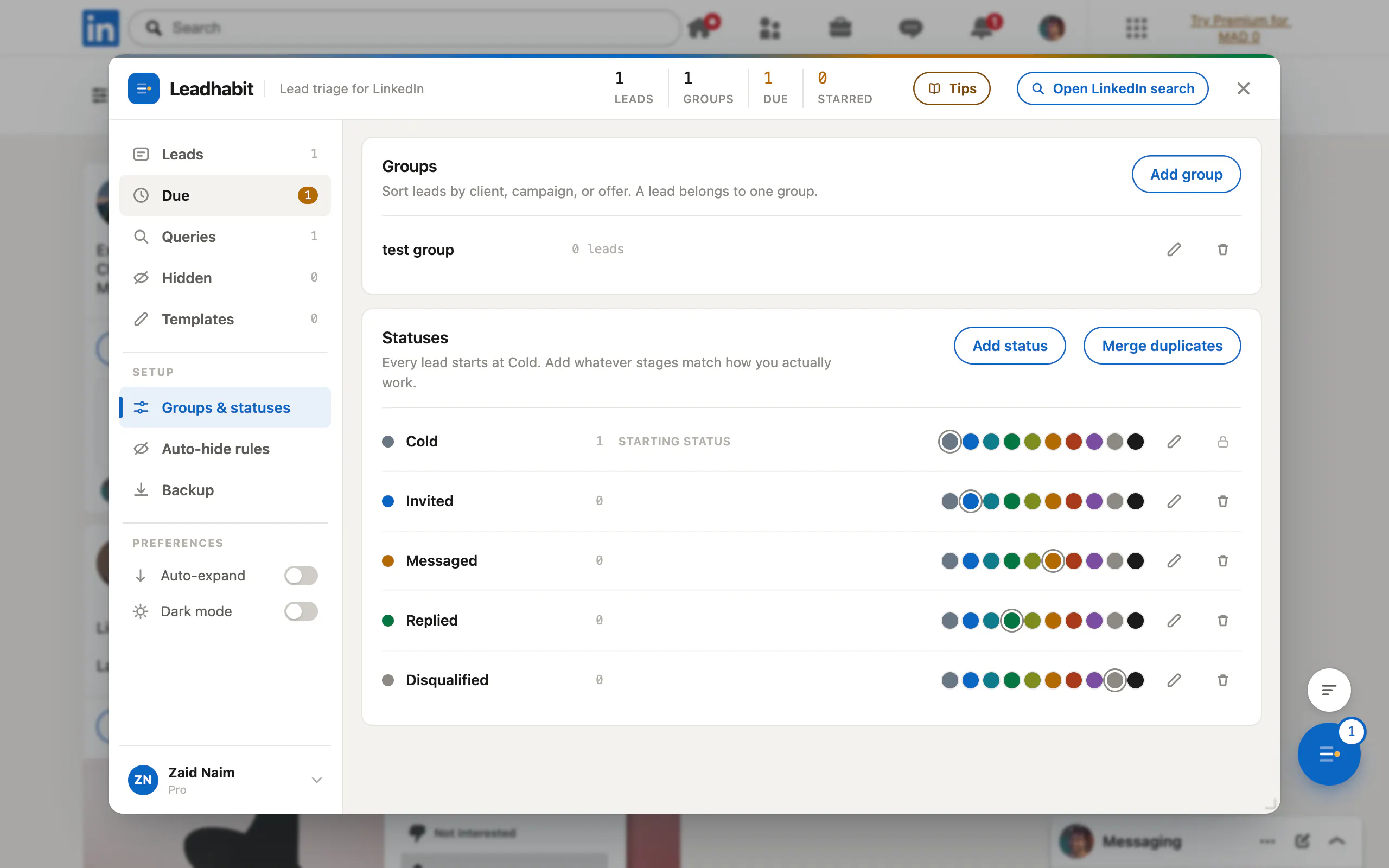Click the LinkedIn search field in background
Screen dimensions: 1389x868
pos(405,28)
